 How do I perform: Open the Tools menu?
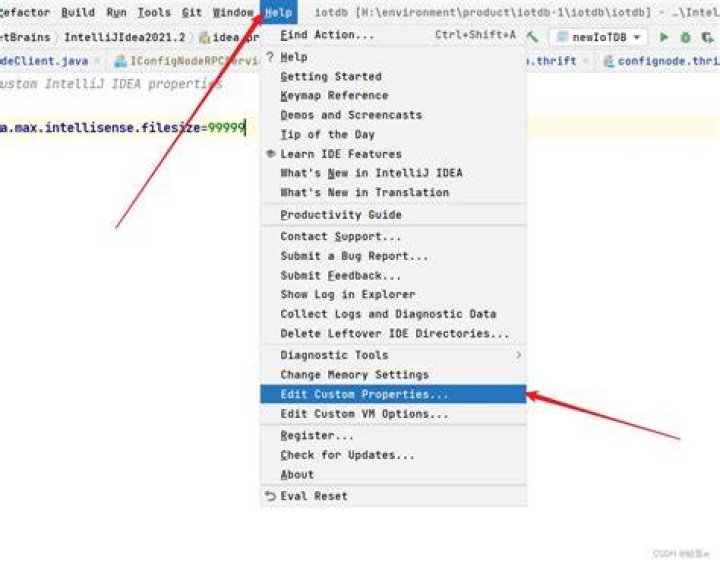(x=154, y=12)
